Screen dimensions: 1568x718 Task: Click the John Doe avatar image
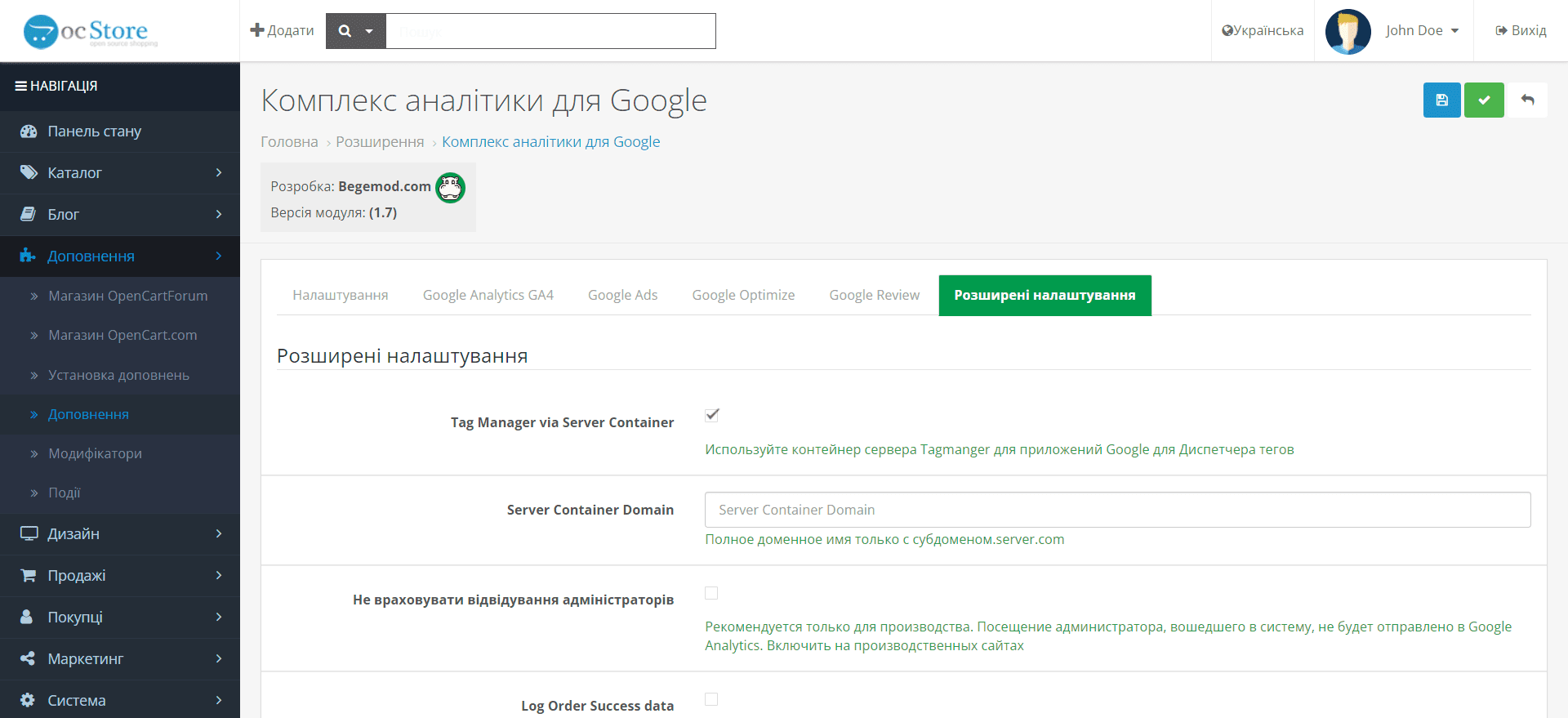click(1347, 31)
